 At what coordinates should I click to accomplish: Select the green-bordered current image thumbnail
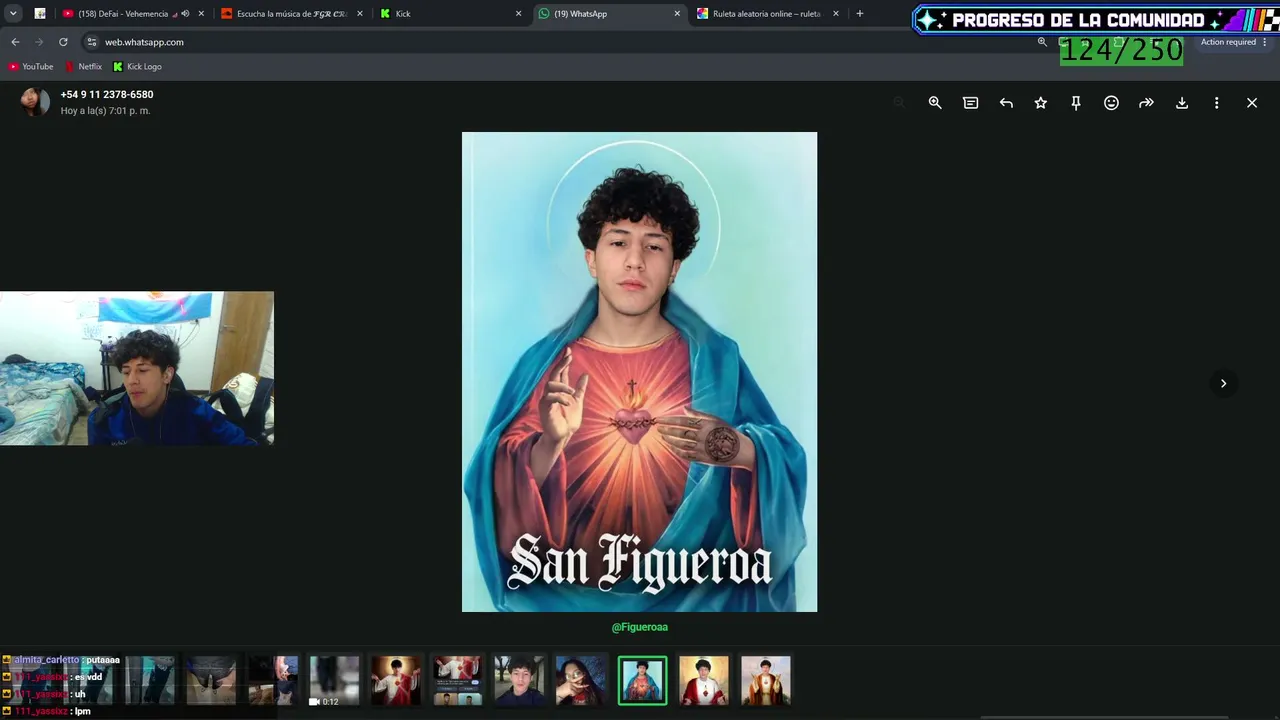(642, 681)
